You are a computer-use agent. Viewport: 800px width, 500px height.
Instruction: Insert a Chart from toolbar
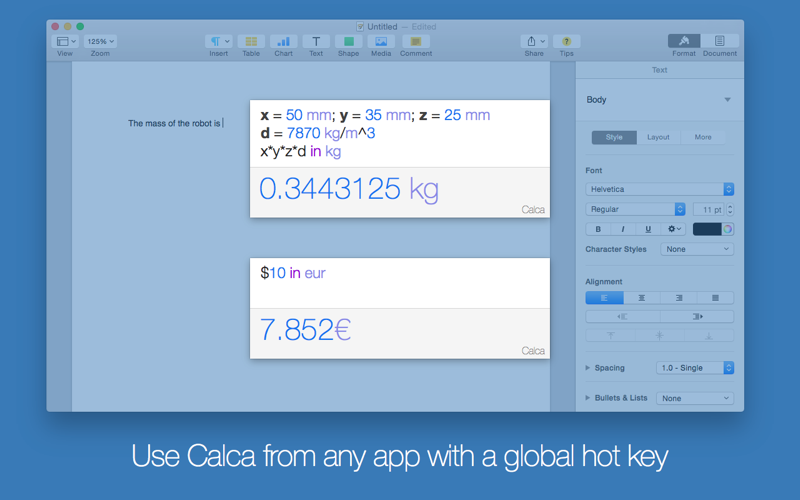point(284,41)
